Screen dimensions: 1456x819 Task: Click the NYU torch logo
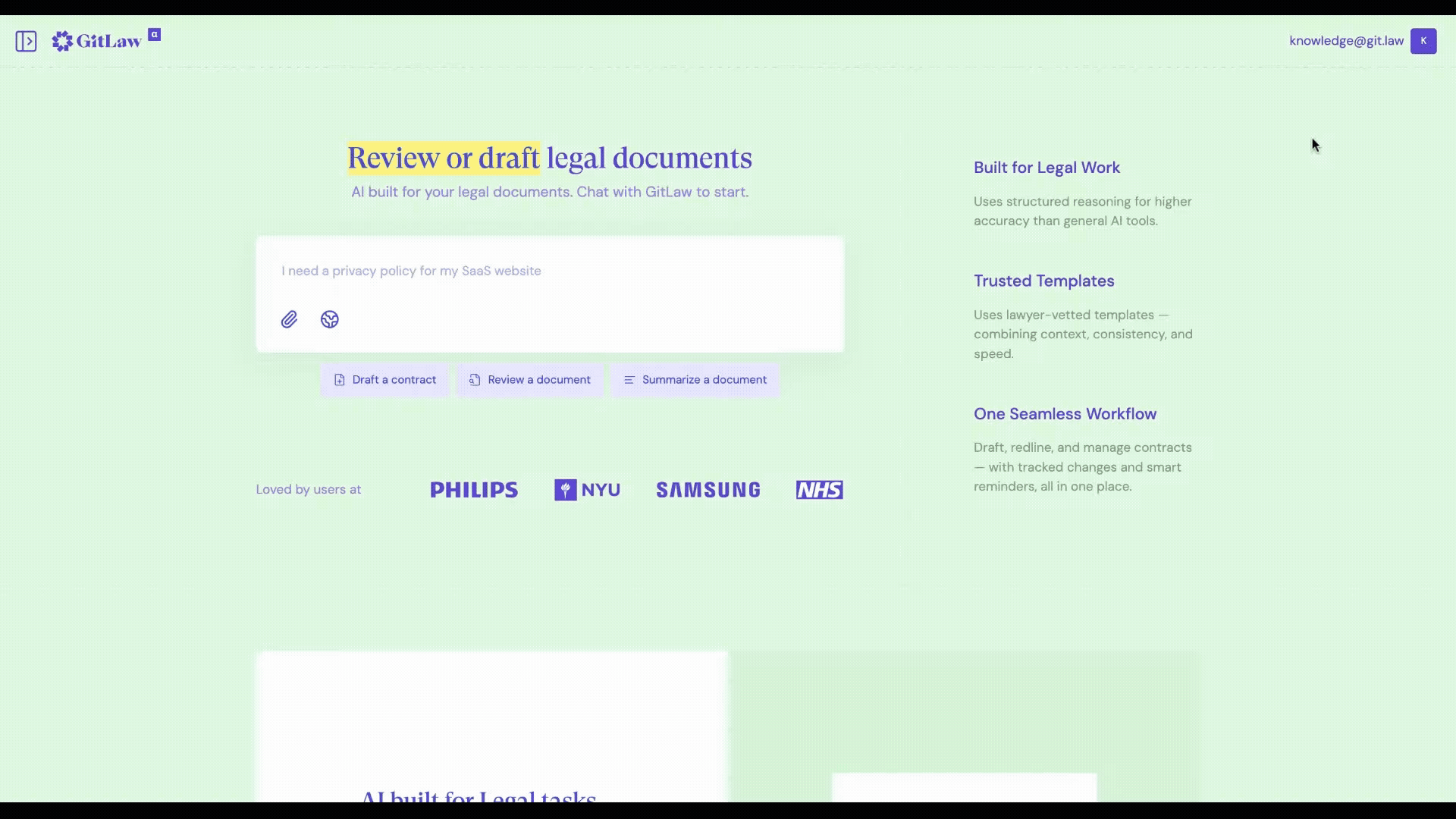(566, 490)
